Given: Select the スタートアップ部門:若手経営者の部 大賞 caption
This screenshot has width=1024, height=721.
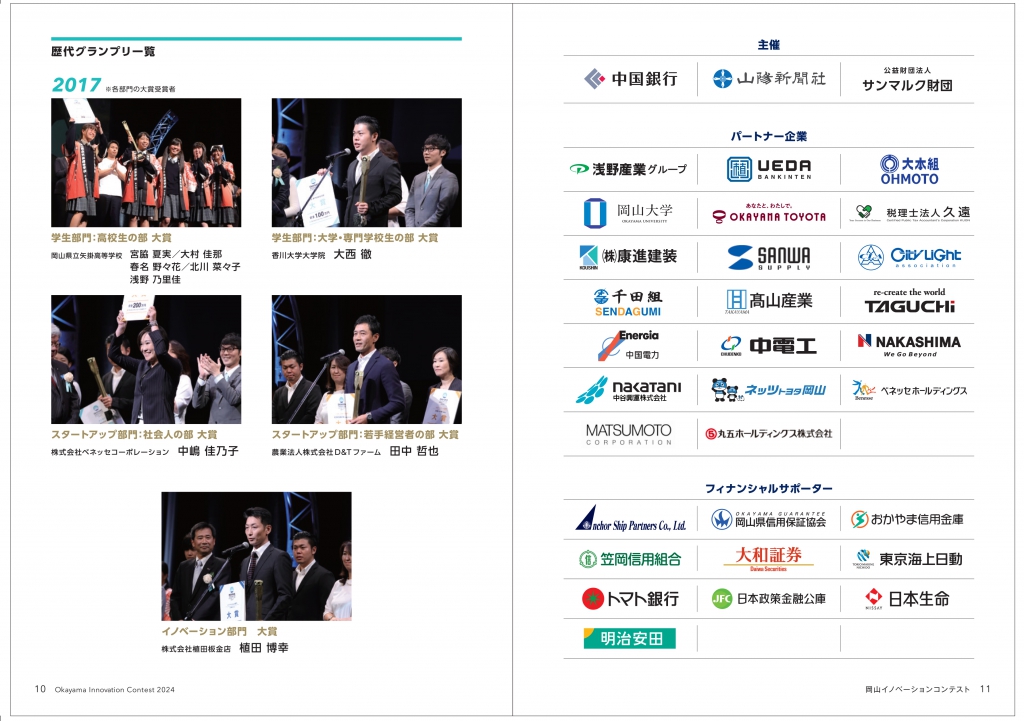Looking at the screenshot, I should pos(365,434).
